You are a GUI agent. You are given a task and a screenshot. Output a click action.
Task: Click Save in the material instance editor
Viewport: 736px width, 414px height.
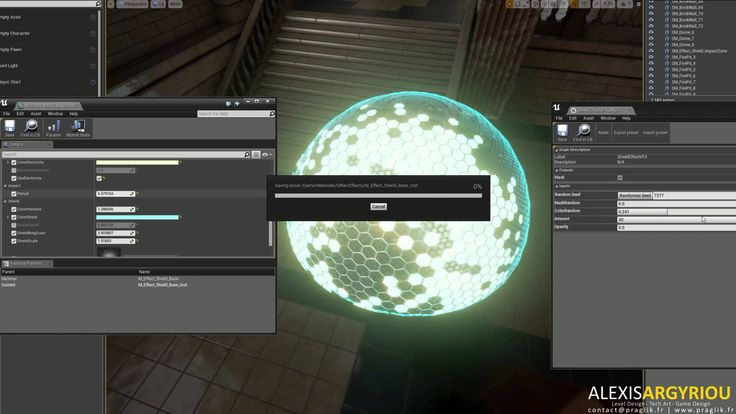[x=9, y=128]
